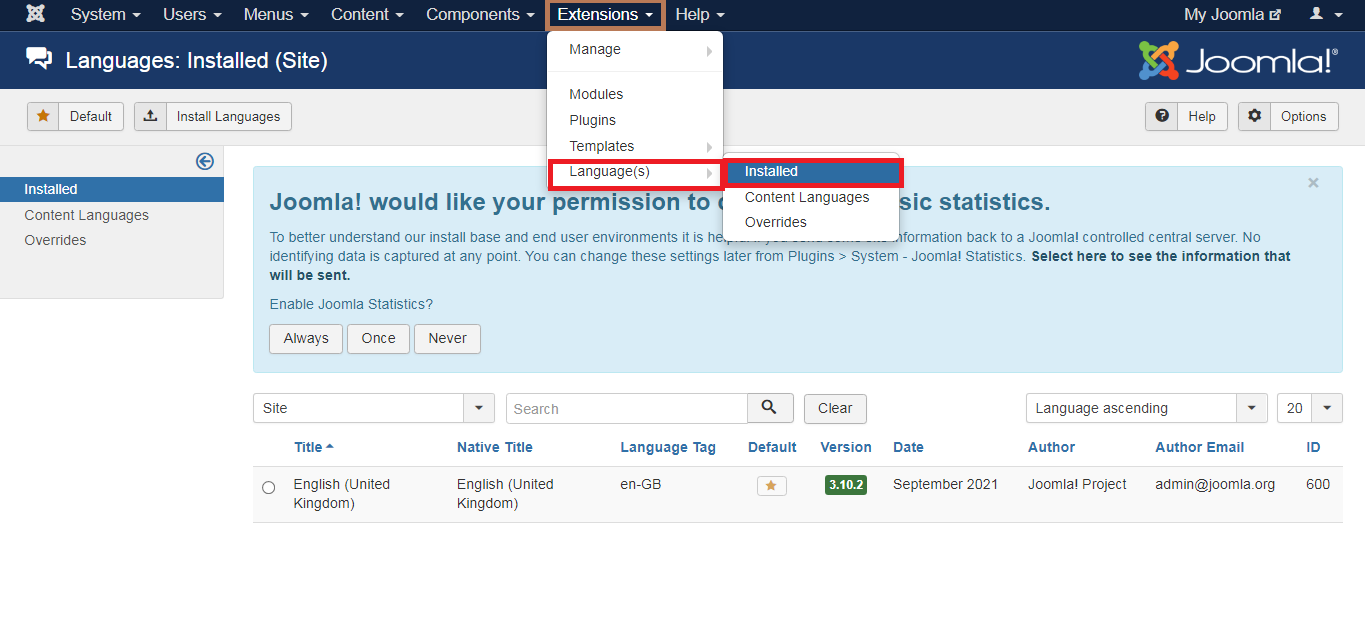Select Installed in the sidebar
The height and width of the screenshot is (619, 1365).
(112, 189)
